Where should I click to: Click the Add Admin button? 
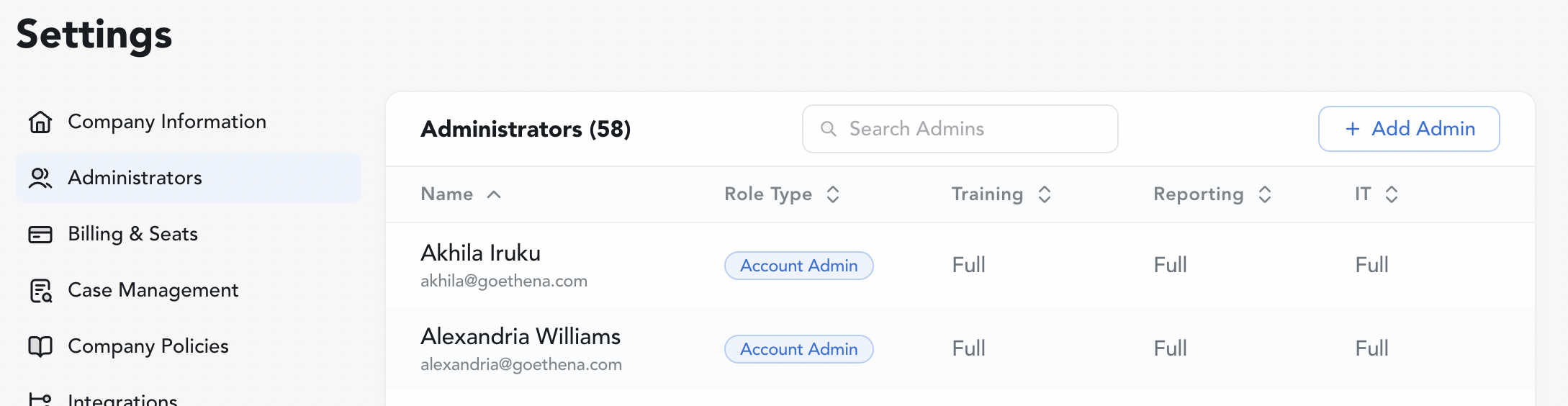point(1409,129)
